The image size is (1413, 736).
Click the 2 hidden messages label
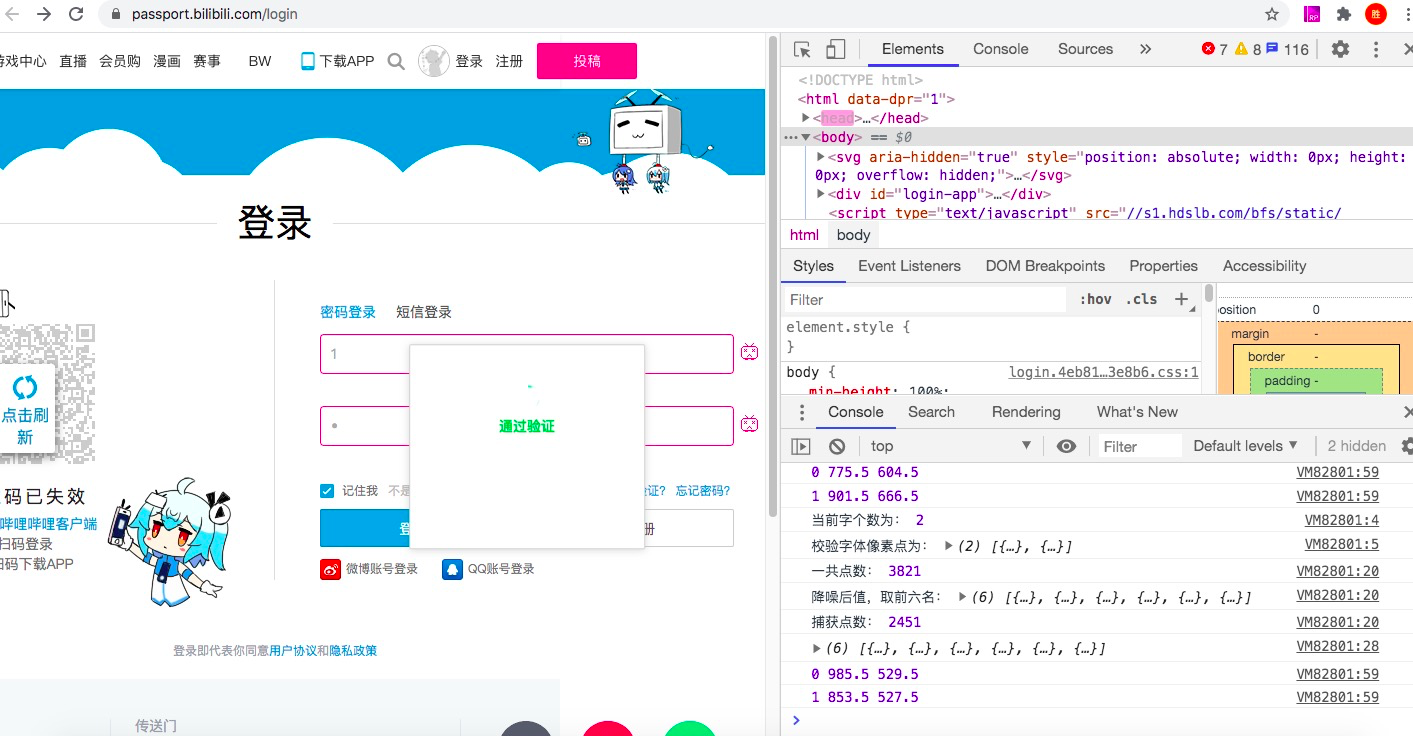coord(1356,446)
